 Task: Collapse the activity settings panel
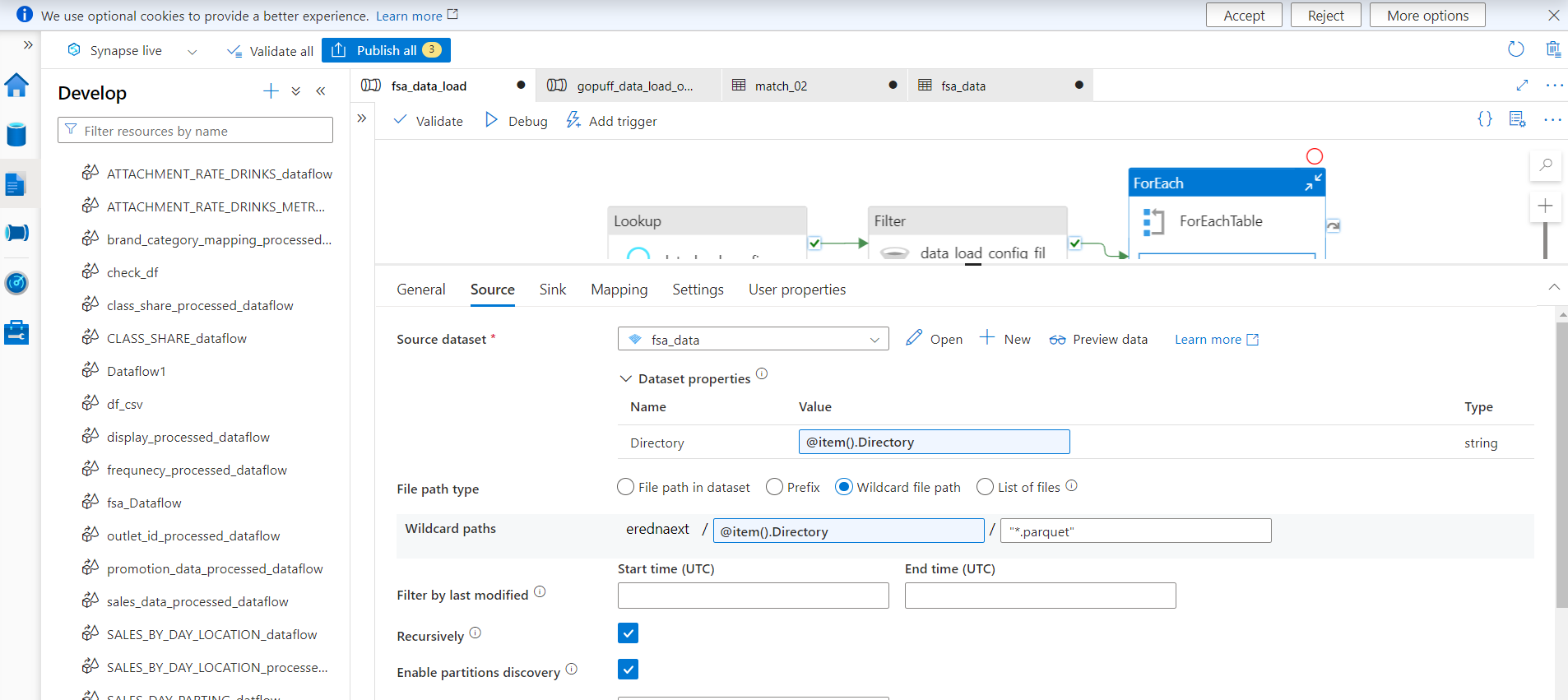[x=1554, y=287]
